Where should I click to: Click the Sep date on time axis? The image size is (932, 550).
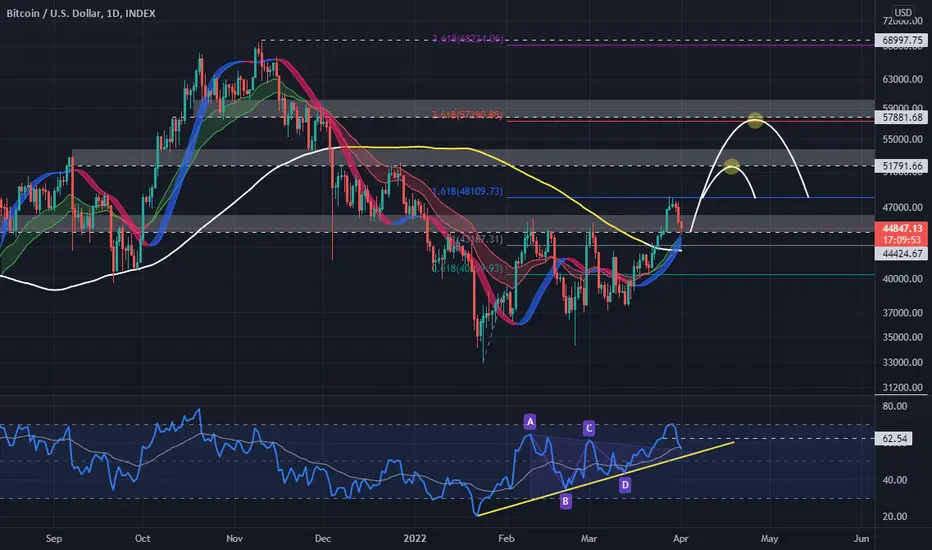53,539
